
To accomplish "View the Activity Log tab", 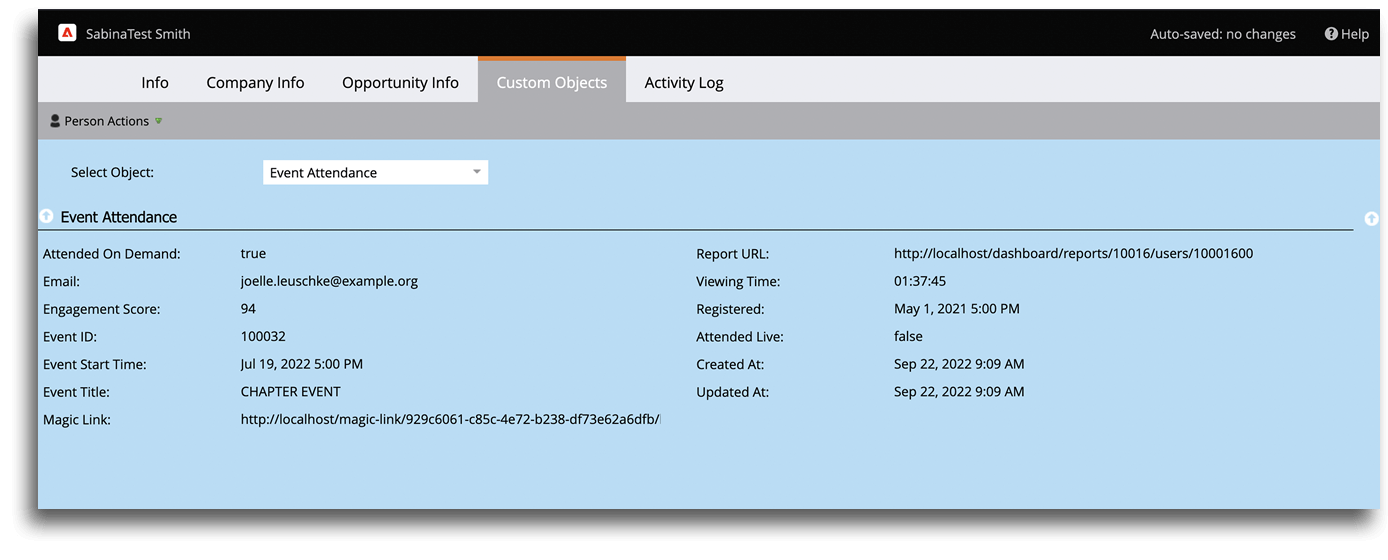I will pos(684,82).
